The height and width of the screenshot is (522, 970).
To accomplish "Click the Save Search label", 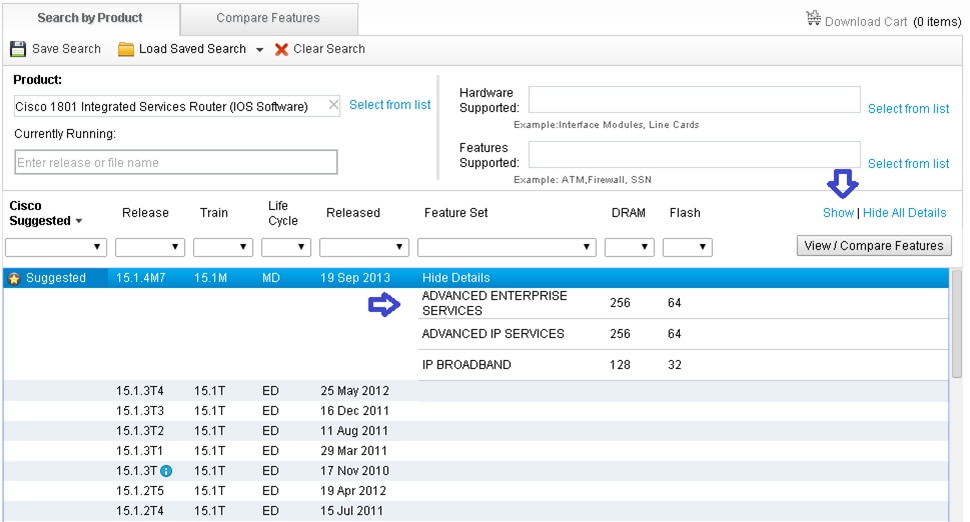I will coord(66,49).
